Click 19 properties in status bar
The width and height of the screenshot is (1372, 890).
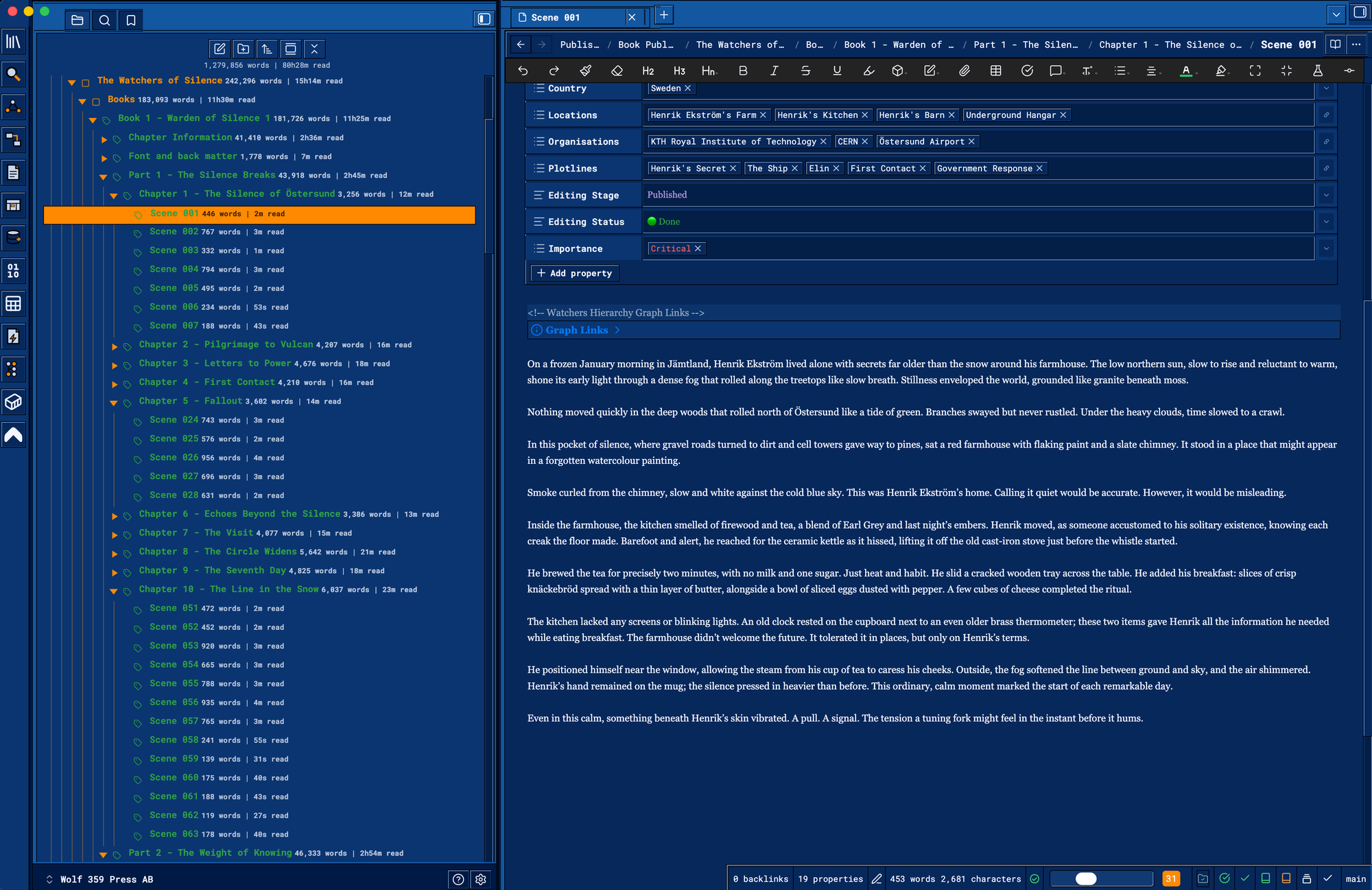tap(830, 879)
